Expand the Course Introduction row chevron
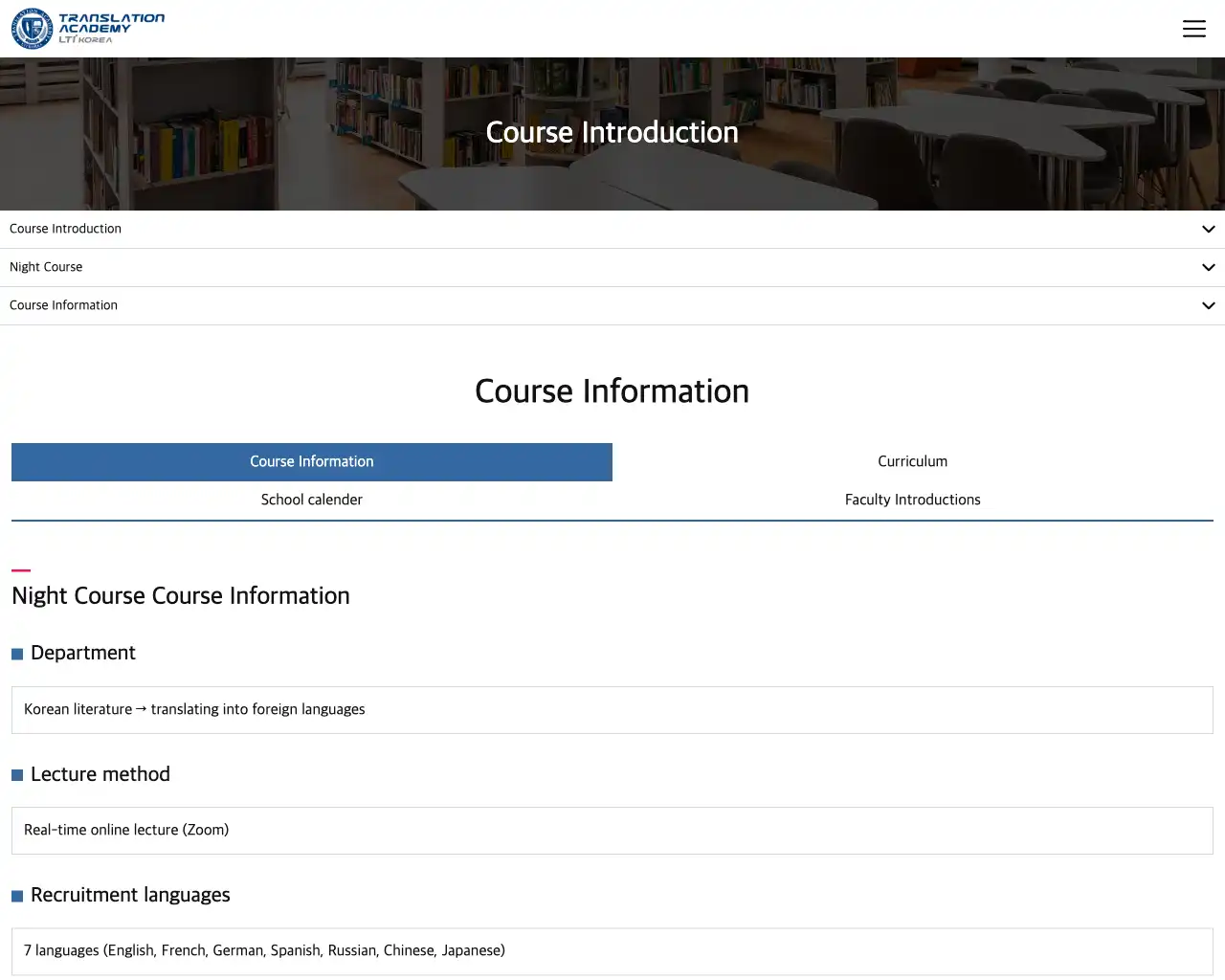This screenshot has height=980, width=1225. click(1208, 229)
